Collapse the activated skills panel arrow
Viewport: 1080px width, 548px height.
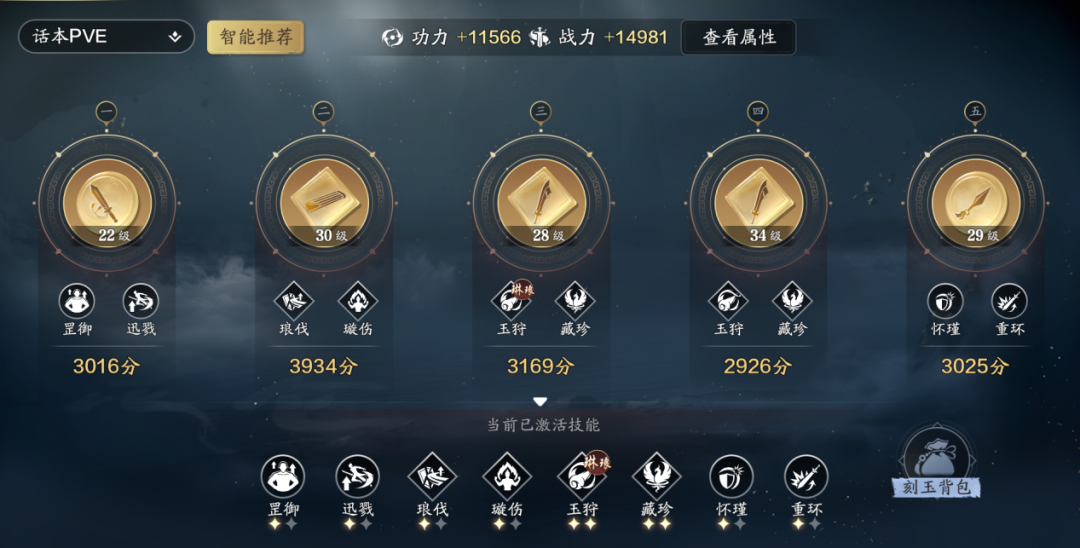pyautogui.click(x=540, y=401)
